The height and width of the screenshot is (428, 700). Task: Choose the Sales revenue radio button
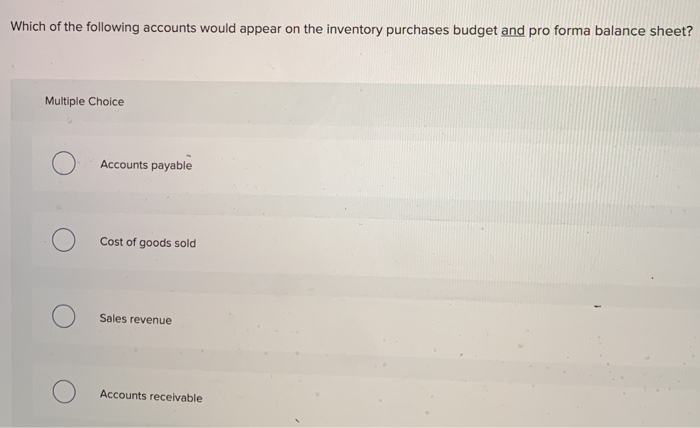pyautogui.click(x=63, y=316)
